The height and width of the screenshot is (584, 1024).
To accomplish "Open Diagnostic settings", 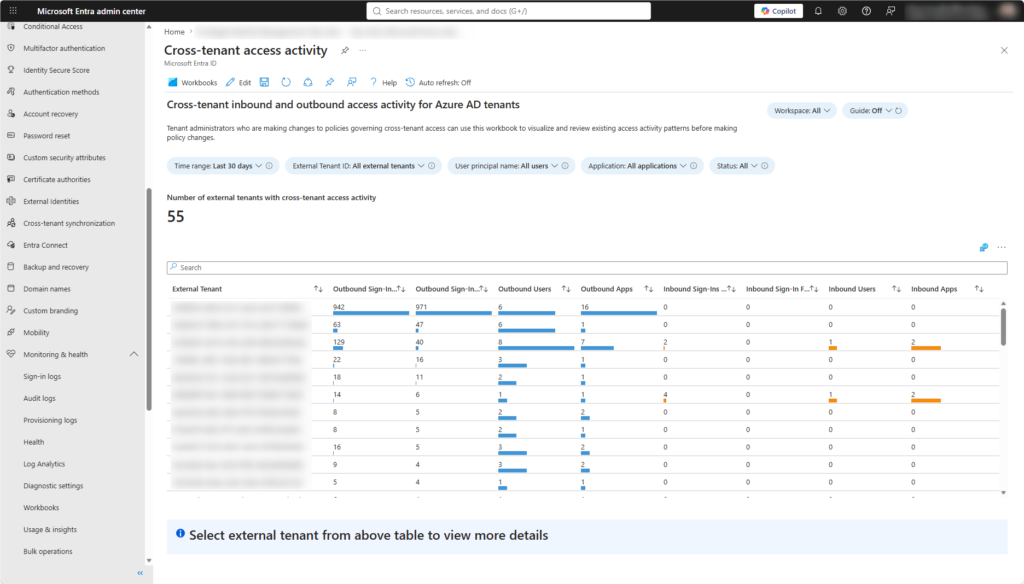I will 53,486.
